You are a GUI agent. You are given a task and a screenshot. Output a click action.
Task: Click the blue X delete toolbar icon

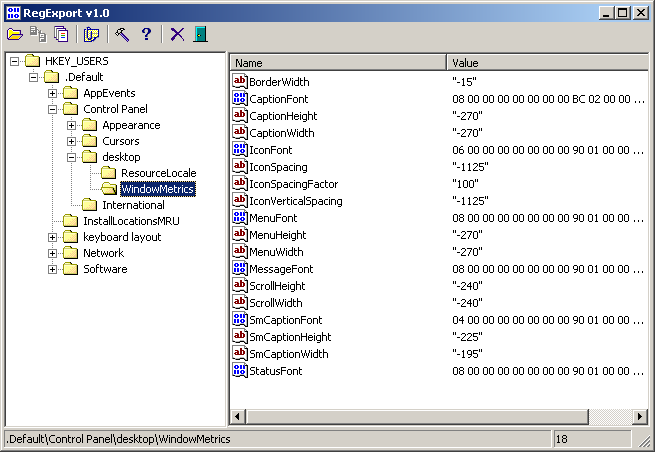(x=177, y=34)
